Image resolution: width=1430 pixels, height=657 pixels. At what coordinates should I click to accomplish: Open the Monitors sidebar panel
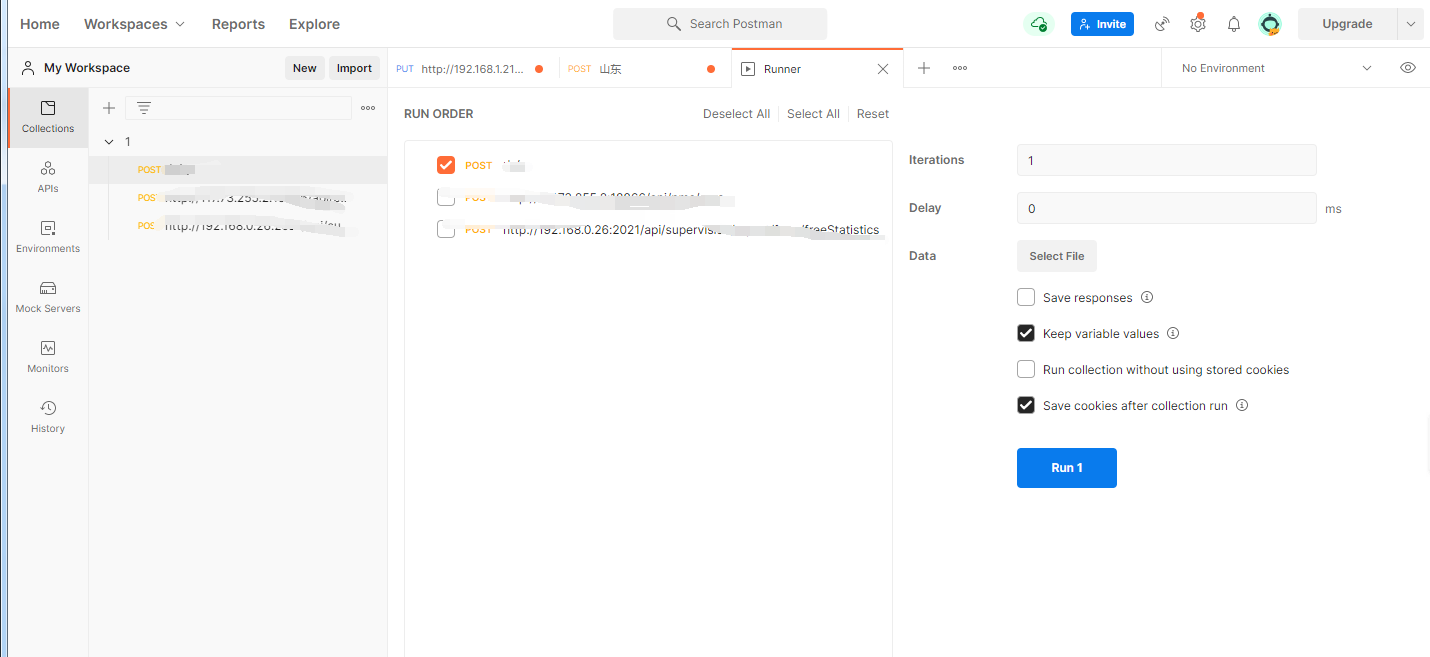[x=48, y=357]
